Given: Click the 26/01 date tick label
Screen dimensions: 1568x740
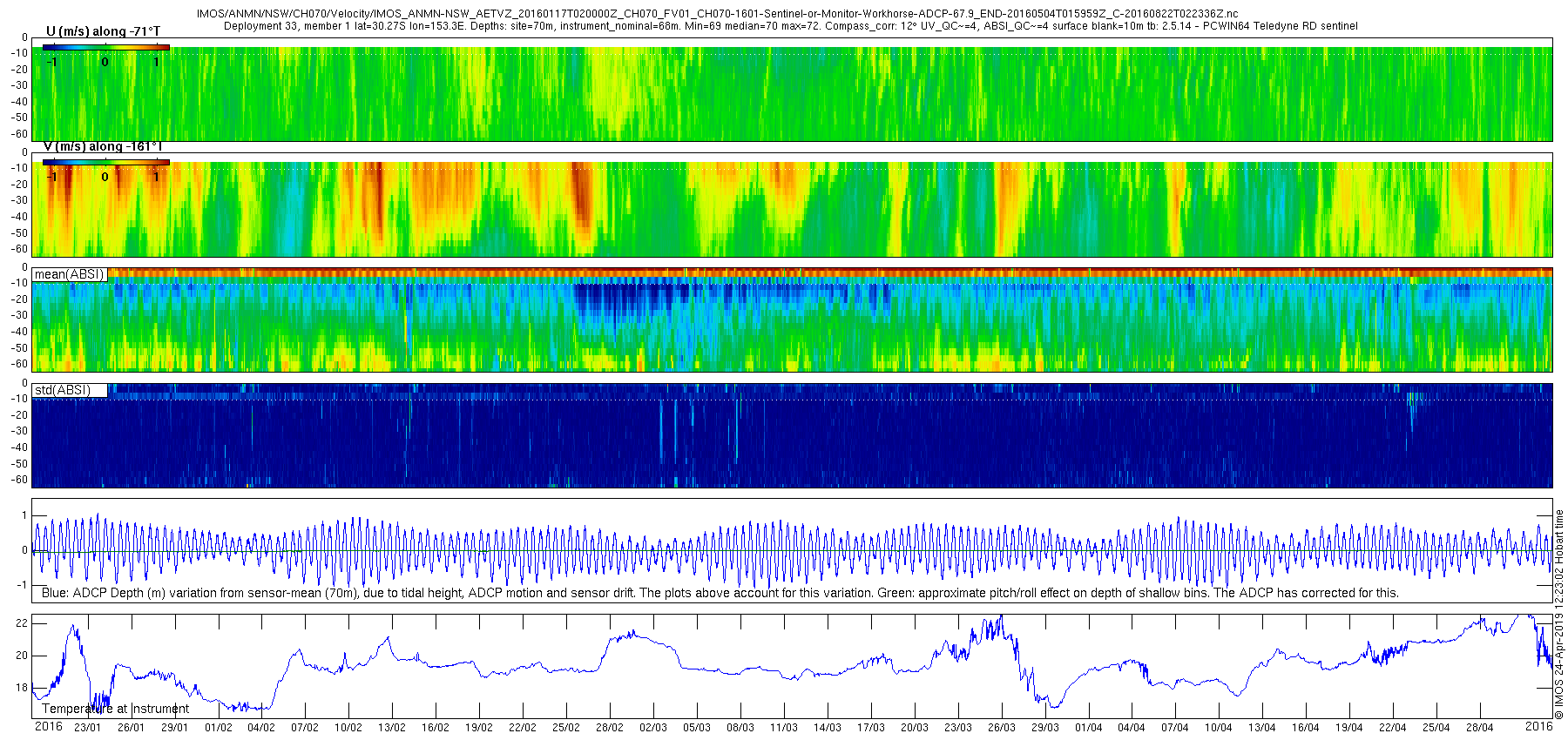Looking at the screenshot, I should pos(131,728).
